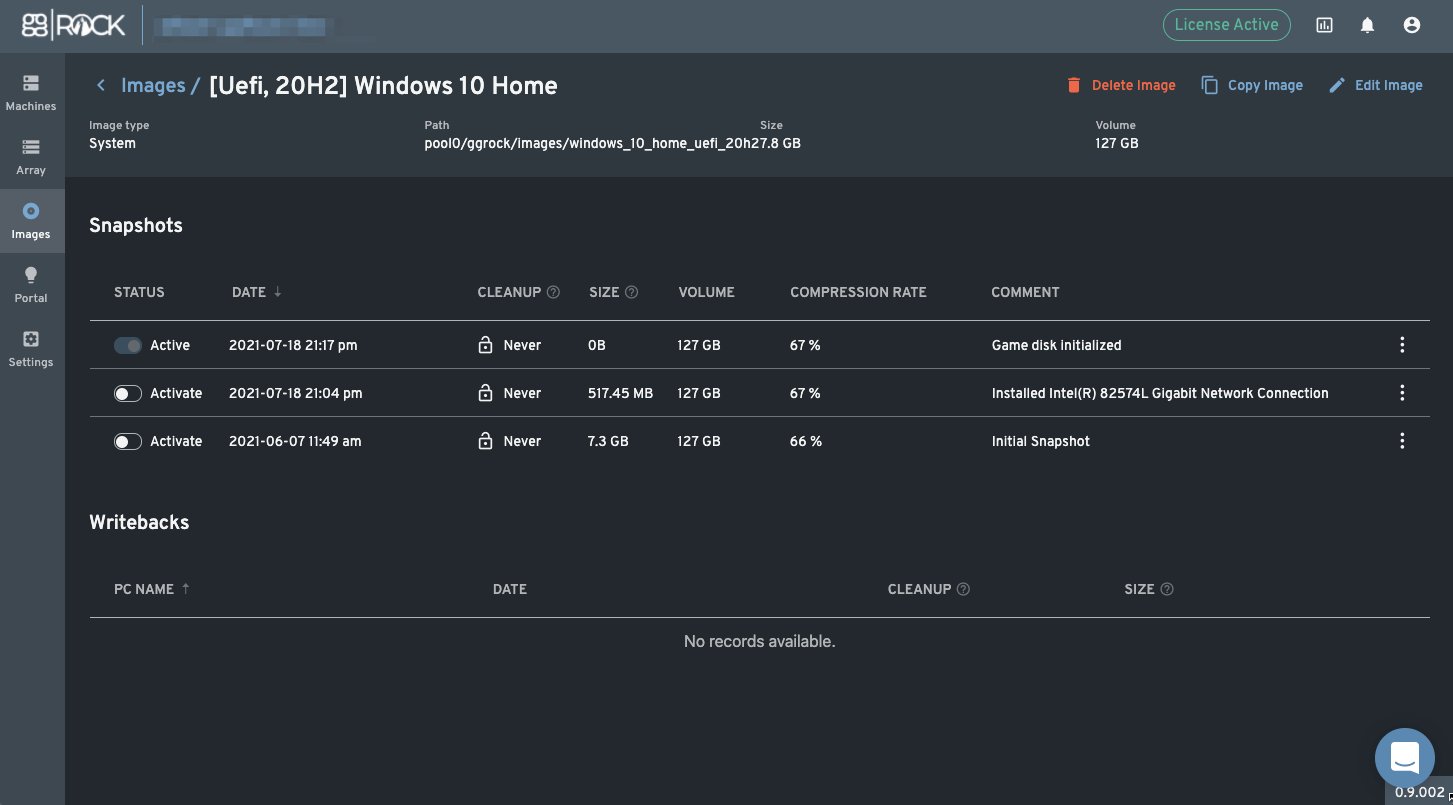The height and width of the screenshot is (805, 1453).
Task: Open the Images sidebar section
Action: click(x=31, y=222)
